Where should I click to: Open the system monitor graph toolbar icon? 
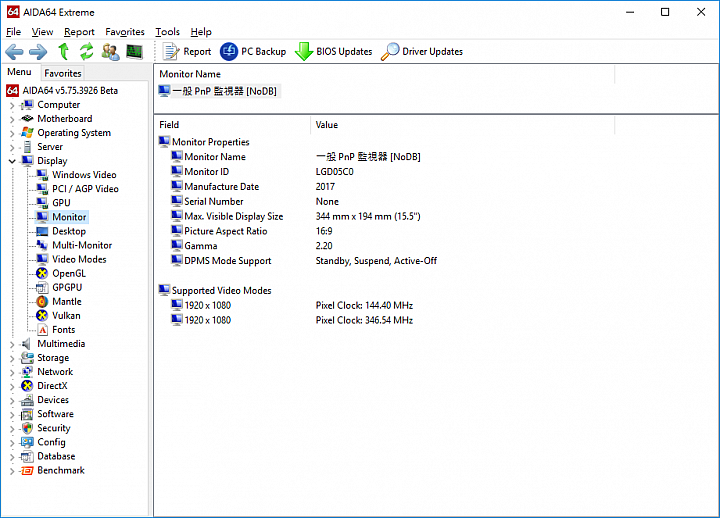click(134, 51)
